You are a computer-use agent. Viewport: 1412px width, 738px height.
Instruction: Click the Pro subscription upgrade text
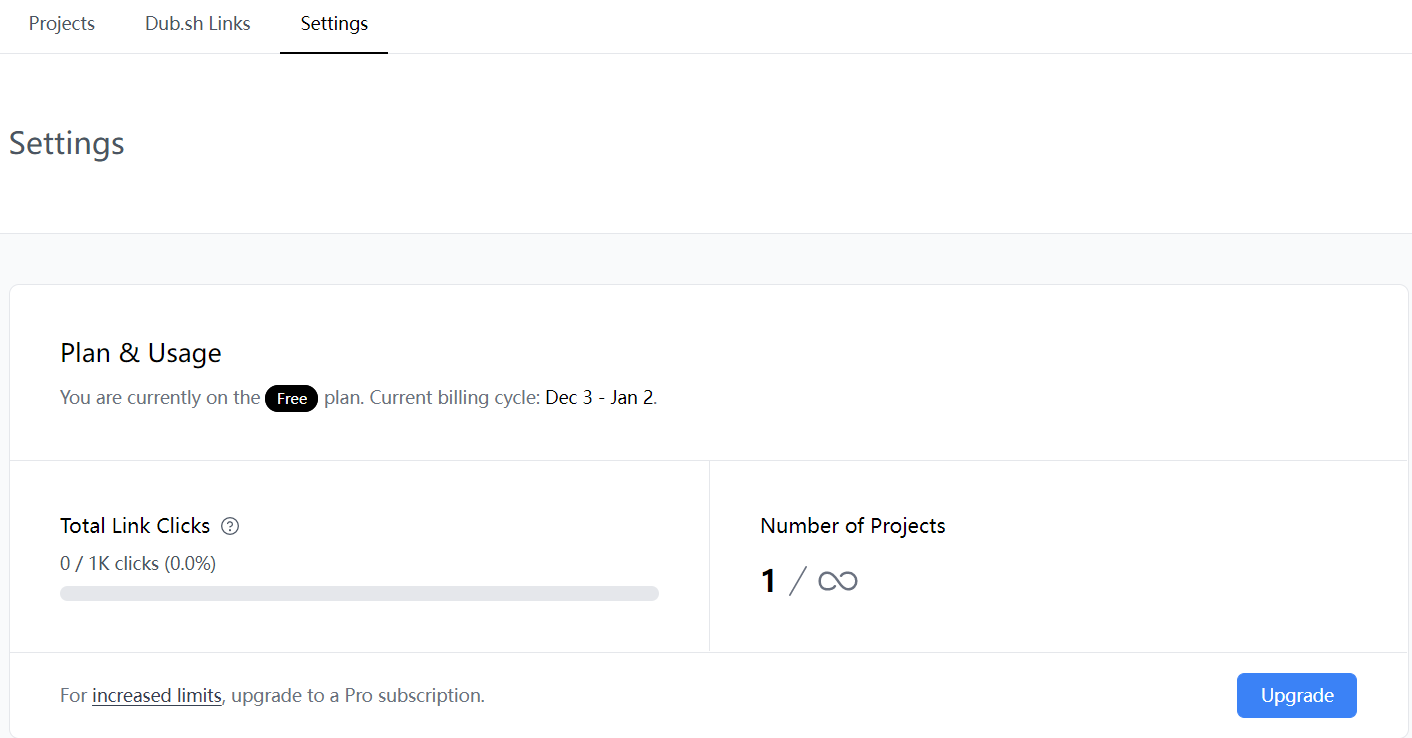click(x=358, y=696)
